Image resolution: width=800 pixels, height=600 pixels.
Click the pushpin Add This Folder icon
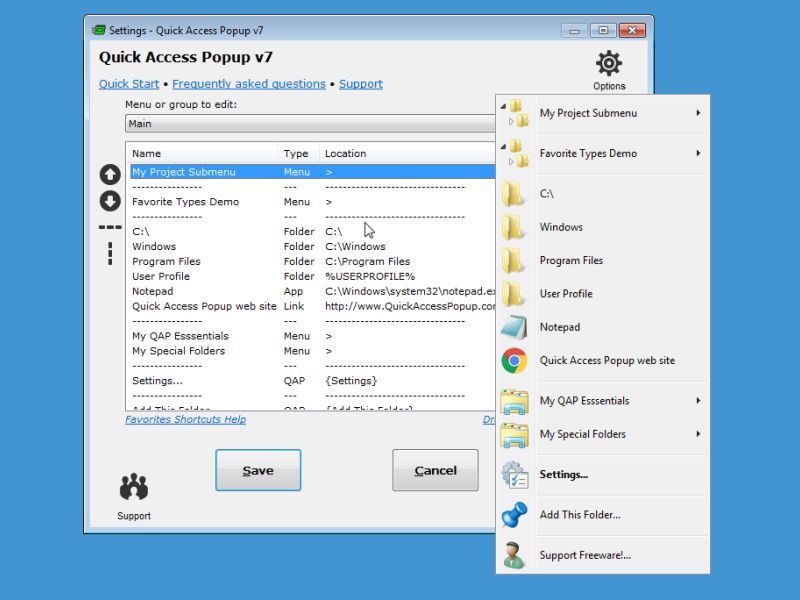(514, 515)
